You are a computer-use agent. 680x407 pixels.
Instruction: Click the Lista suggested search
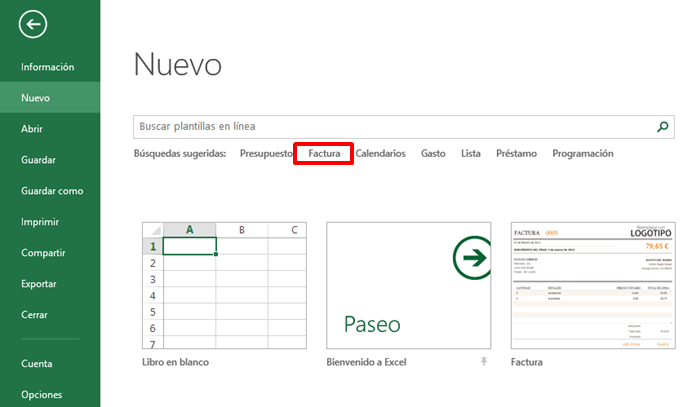[471, 154]
